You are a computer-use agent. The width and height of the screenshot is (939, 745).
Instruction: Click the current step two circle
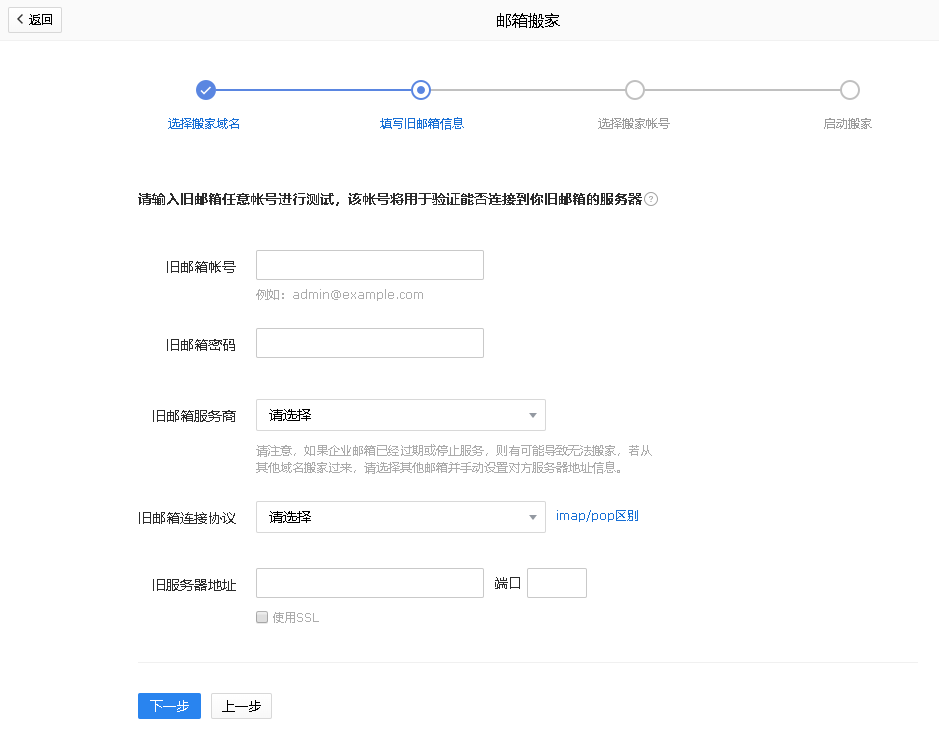[421, 90]
